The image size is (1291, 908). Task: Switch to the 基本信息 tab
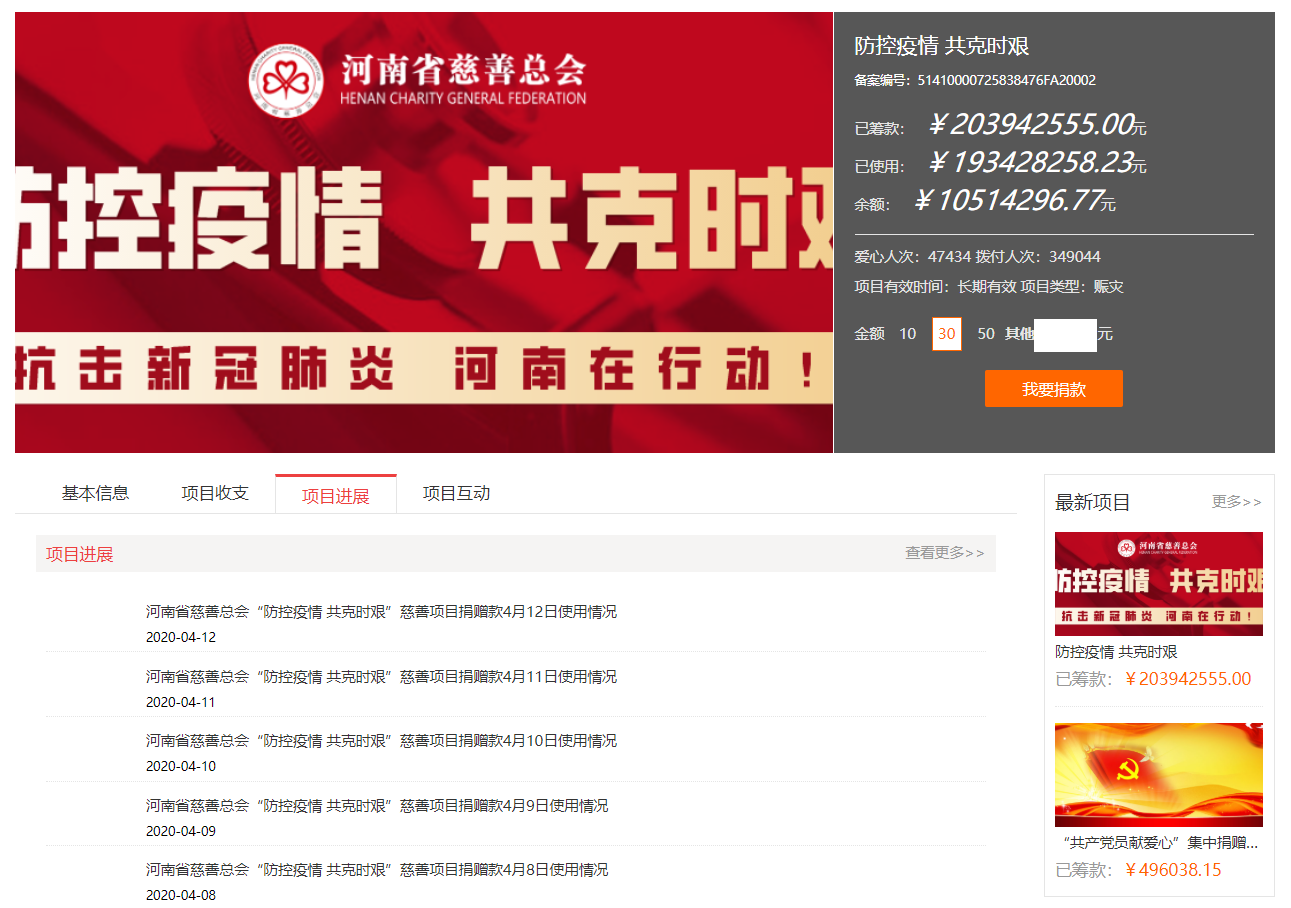coord(95,493)
